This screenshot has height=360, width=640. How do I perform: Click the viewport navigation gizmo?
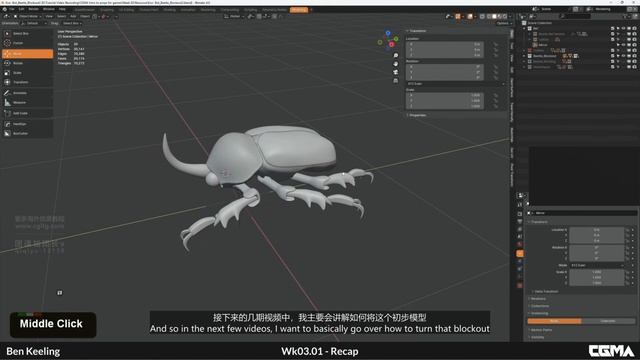click(388, 39)
